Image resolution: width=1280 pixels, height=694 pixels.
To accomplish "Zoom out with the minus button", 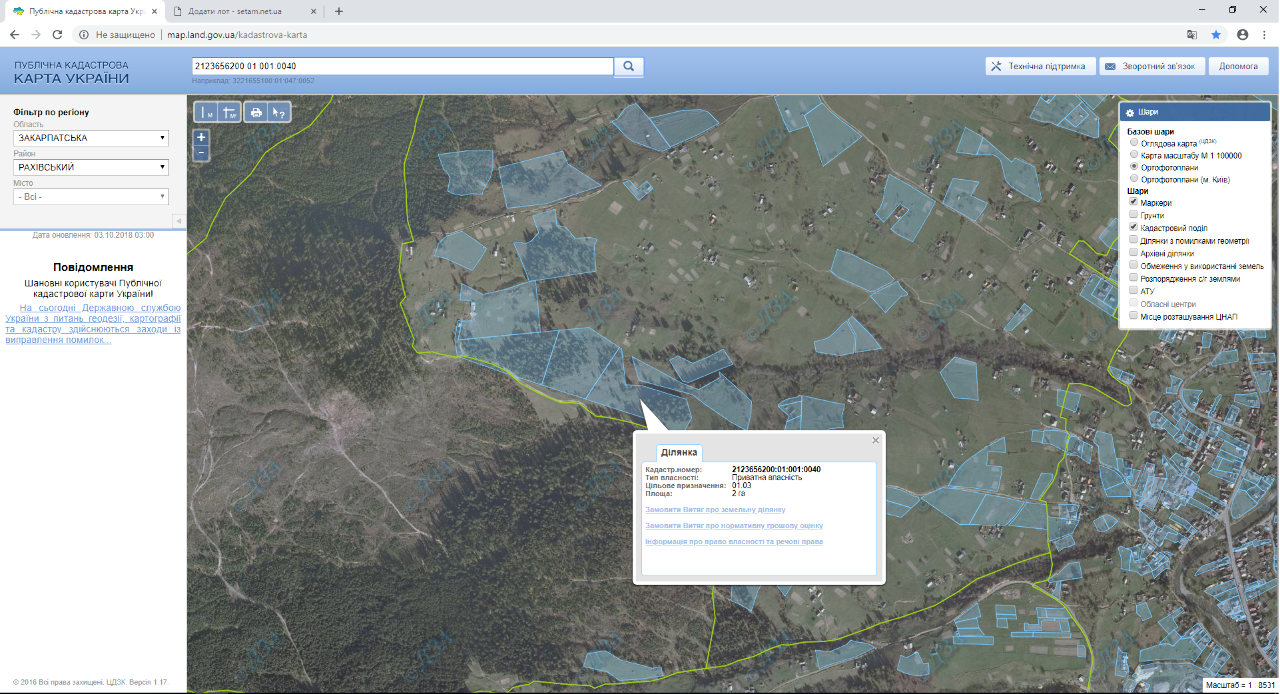I will pyautogui.click(x=201, y=153).
